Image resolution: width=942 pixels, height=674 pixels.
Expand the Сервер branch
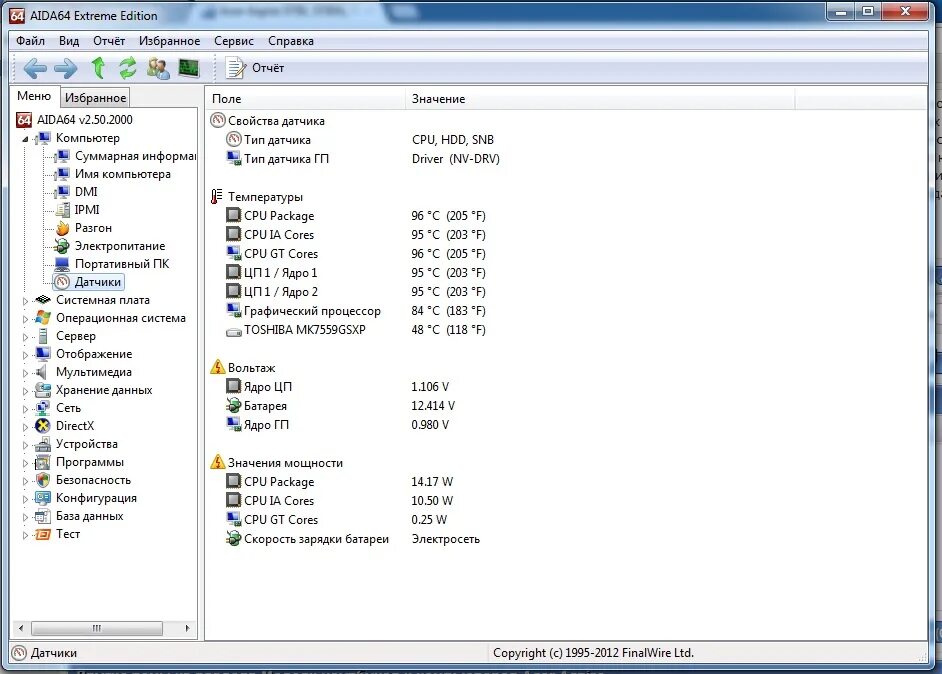coord(25,337)
